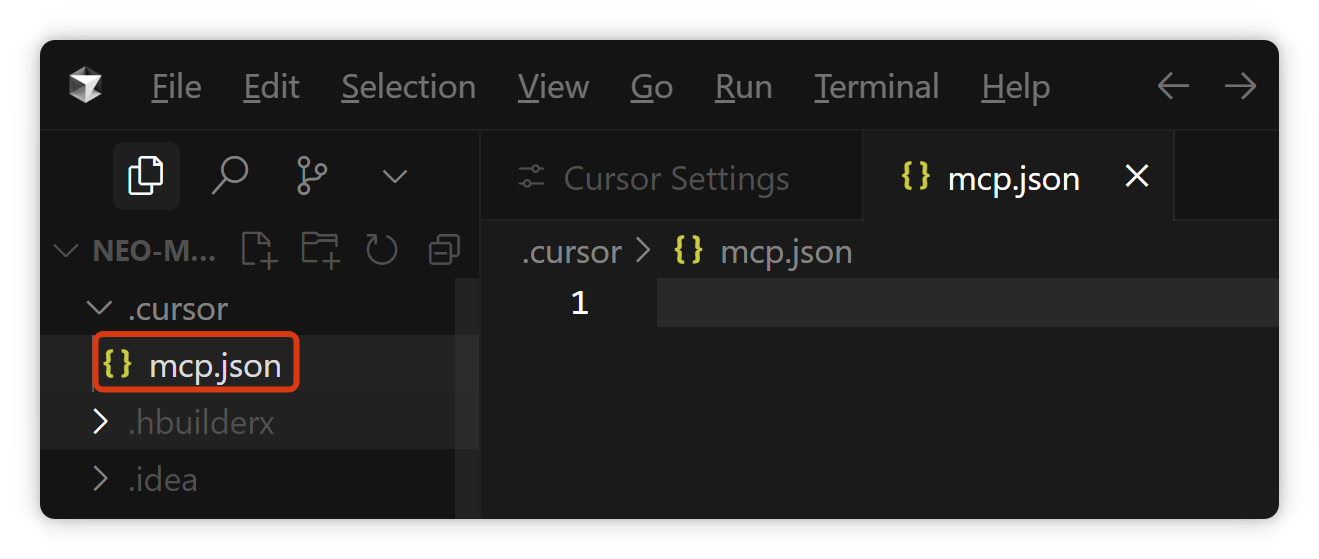Refresh the Explorer file tree

pos(382,250)
